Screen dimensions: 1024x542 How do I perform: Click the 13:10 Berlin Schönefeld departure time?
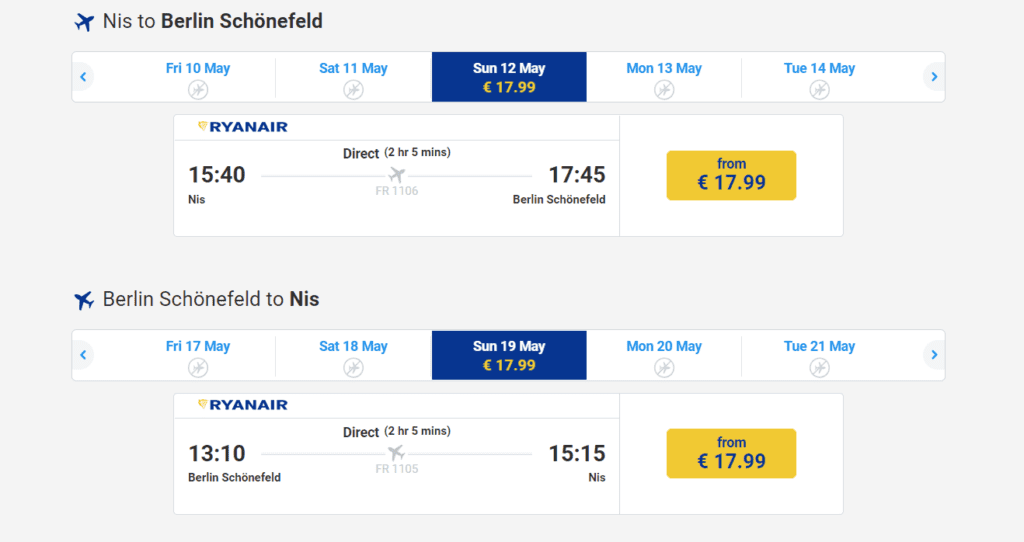217,453
